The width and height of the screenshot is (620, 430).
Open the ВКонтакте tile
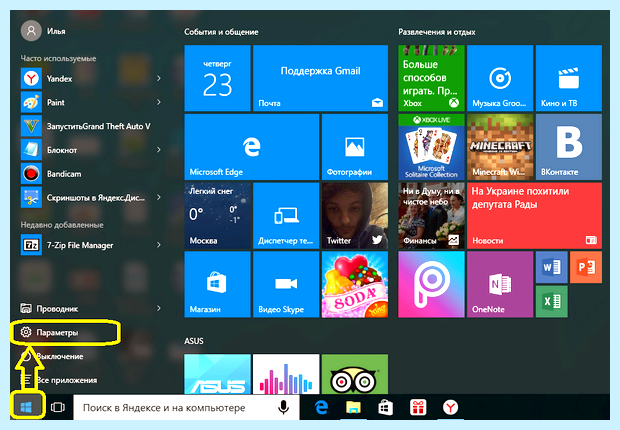(569, 147)
